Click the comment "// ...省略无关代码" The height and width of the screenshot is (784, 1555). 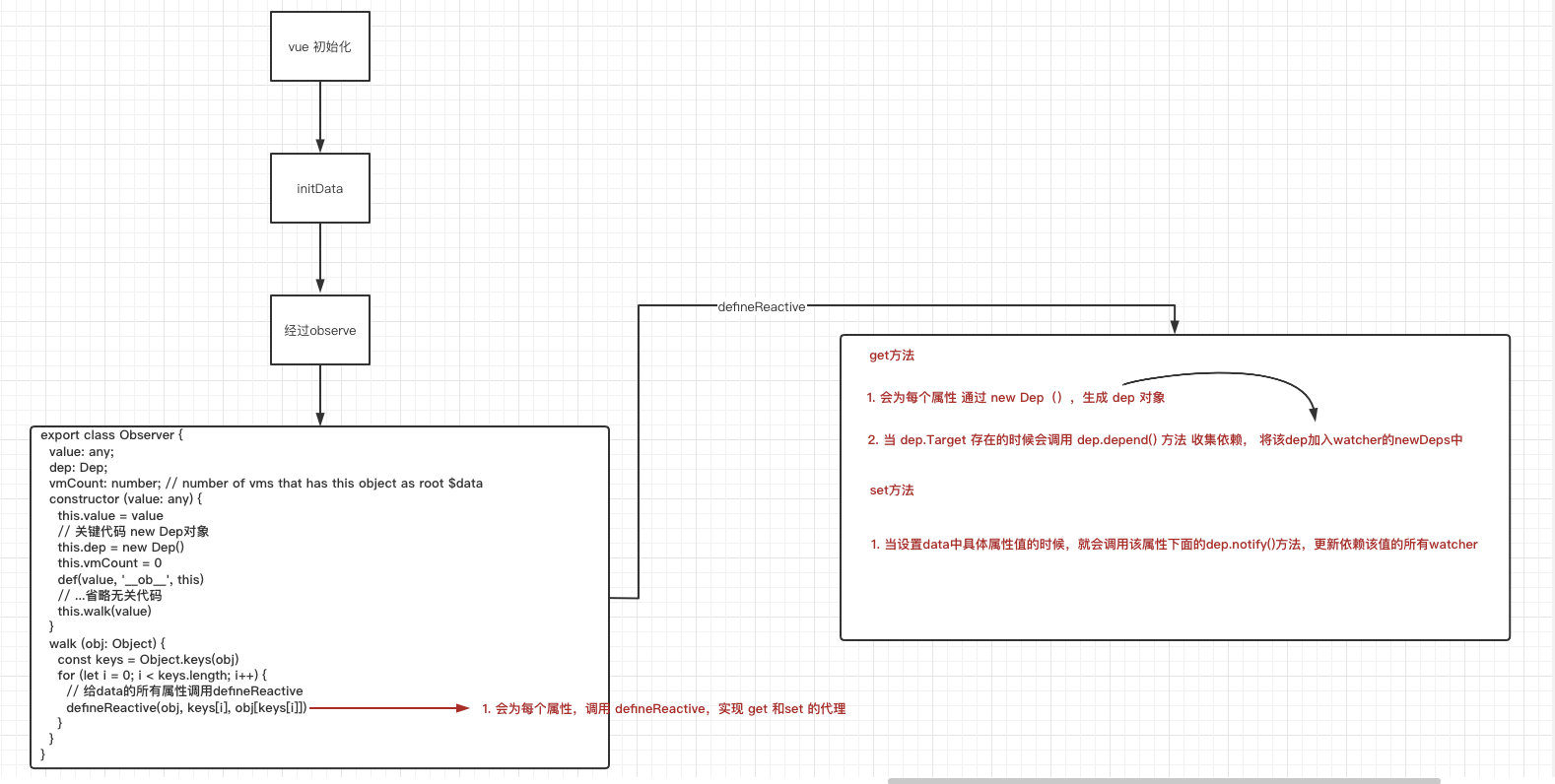tap(109, 596)
